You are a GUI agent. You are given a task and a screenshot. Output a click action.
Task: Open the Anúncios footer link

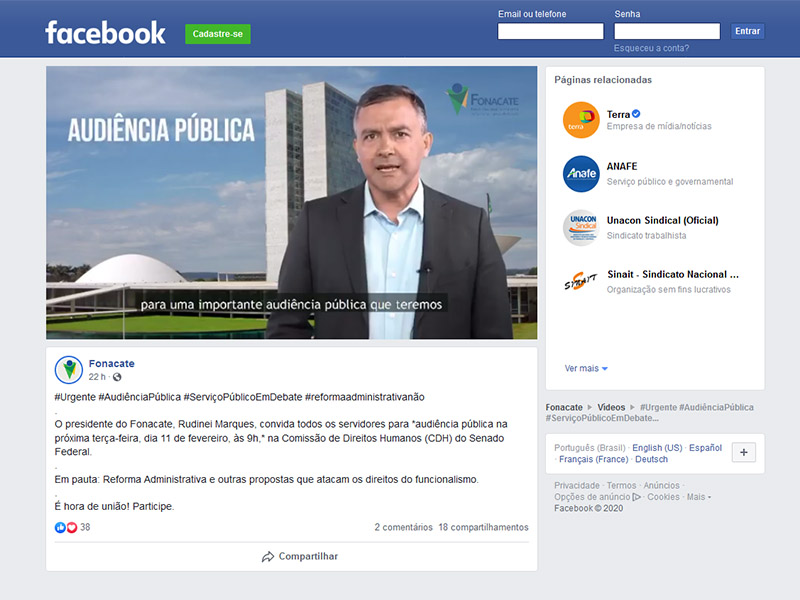tap(661, 485)
